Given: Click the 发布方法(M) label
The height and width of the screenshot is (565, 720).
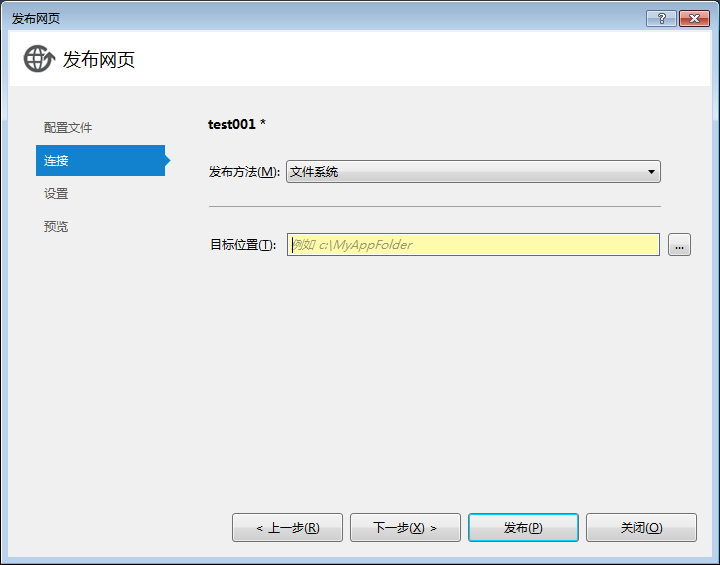Looking at the screenshot, I should [244, 172].
